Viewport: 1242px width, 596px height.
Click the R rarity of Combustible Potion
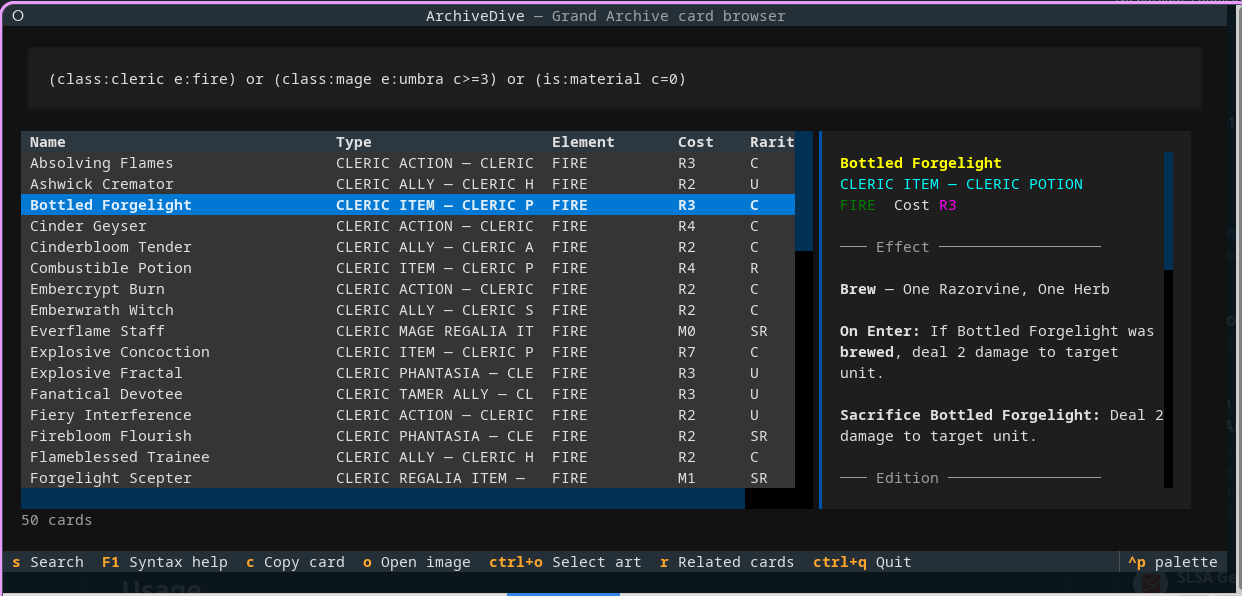click(x=754, y=268)
